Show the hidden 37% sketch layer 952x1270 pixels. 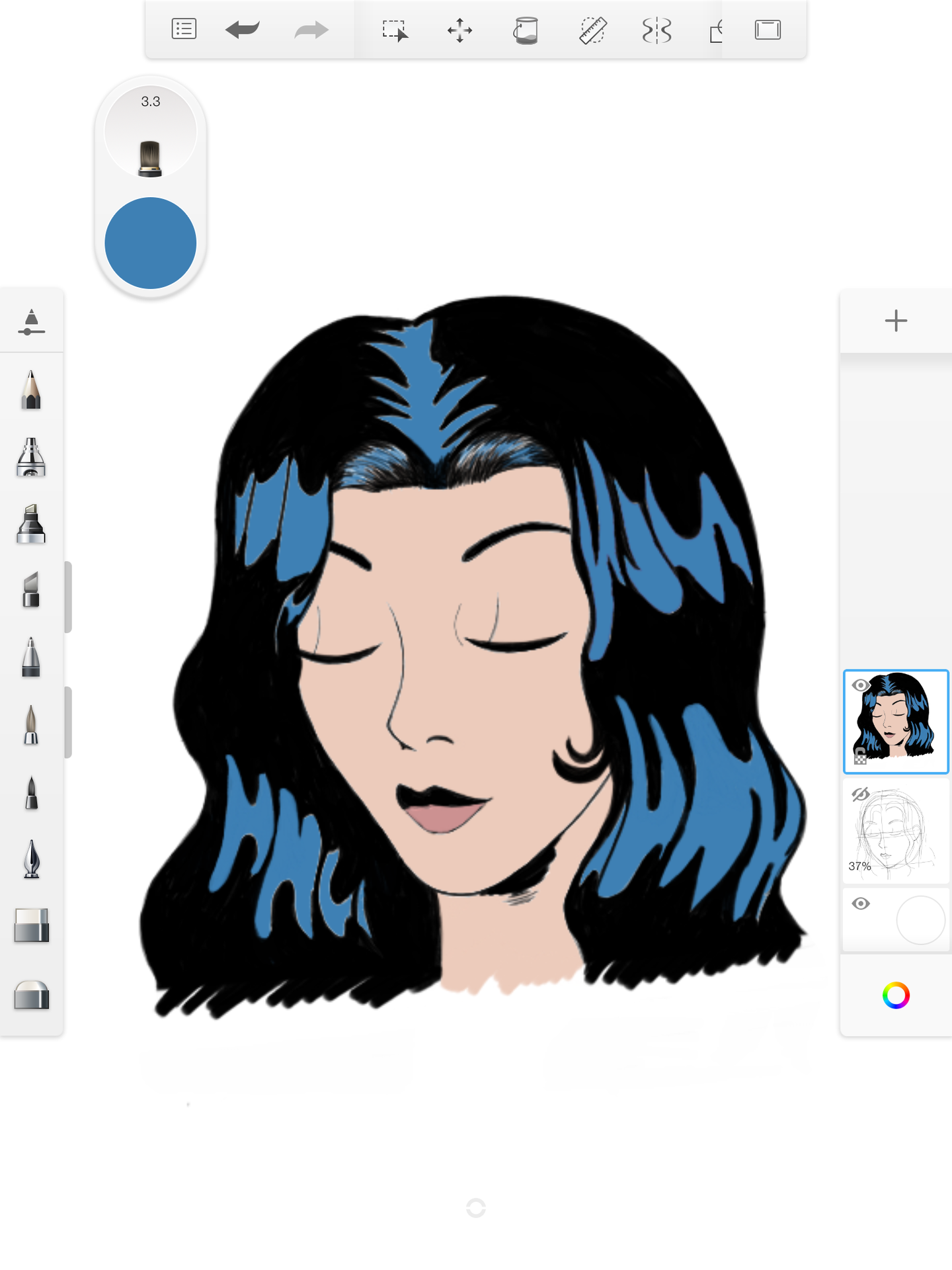tap(860, 794)
